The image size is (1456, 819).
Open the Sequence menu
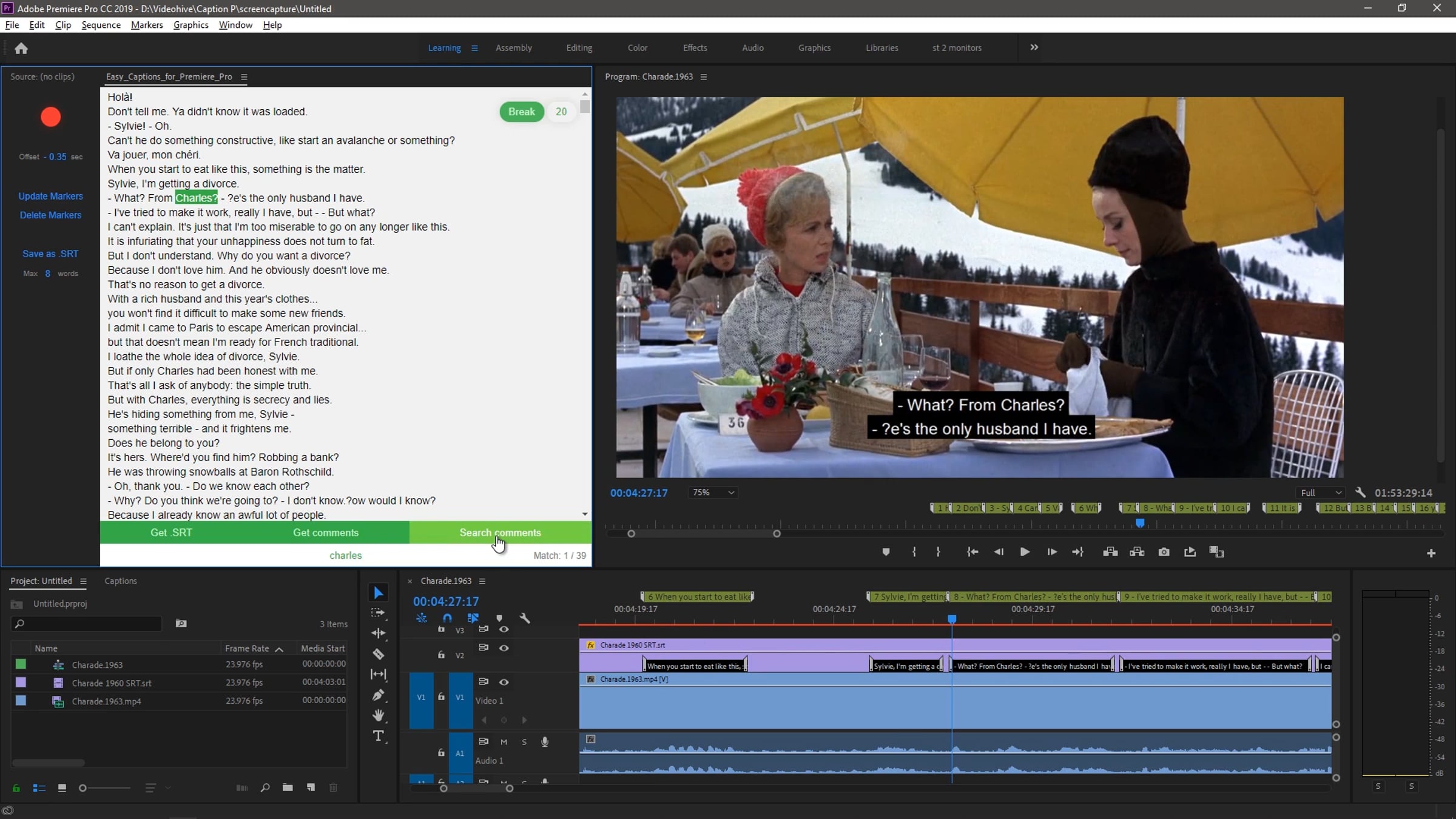(x=101, y=25)
